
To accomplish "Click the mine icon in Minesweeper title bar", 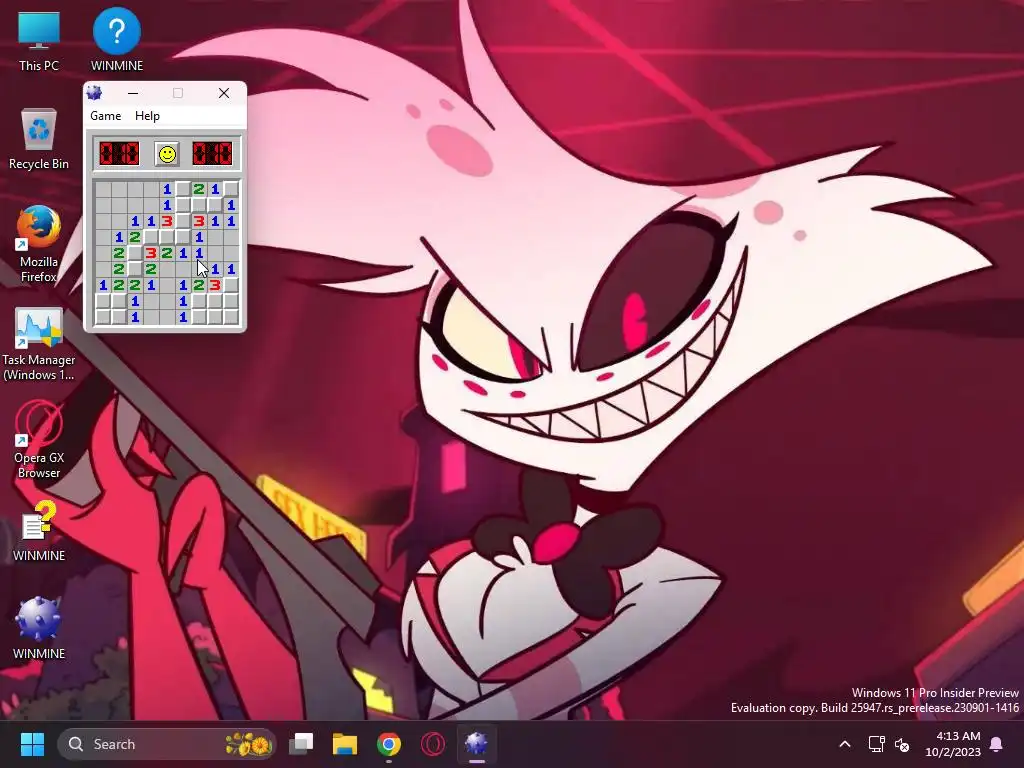I will (95, 93).
